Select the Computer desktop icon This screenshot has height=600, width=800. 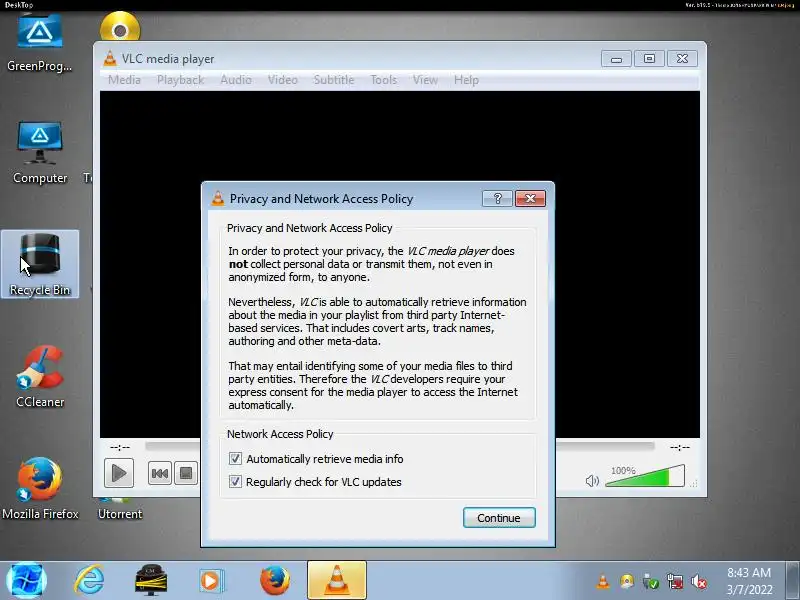click(x=40, y=152)
